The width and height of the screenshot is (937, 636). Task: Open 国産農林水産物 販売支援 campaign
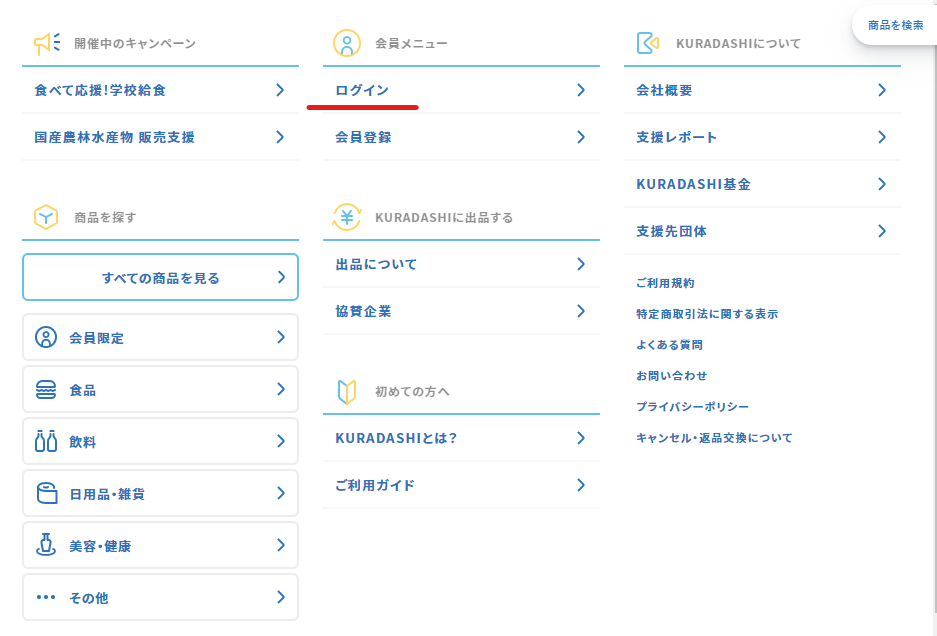160,137
